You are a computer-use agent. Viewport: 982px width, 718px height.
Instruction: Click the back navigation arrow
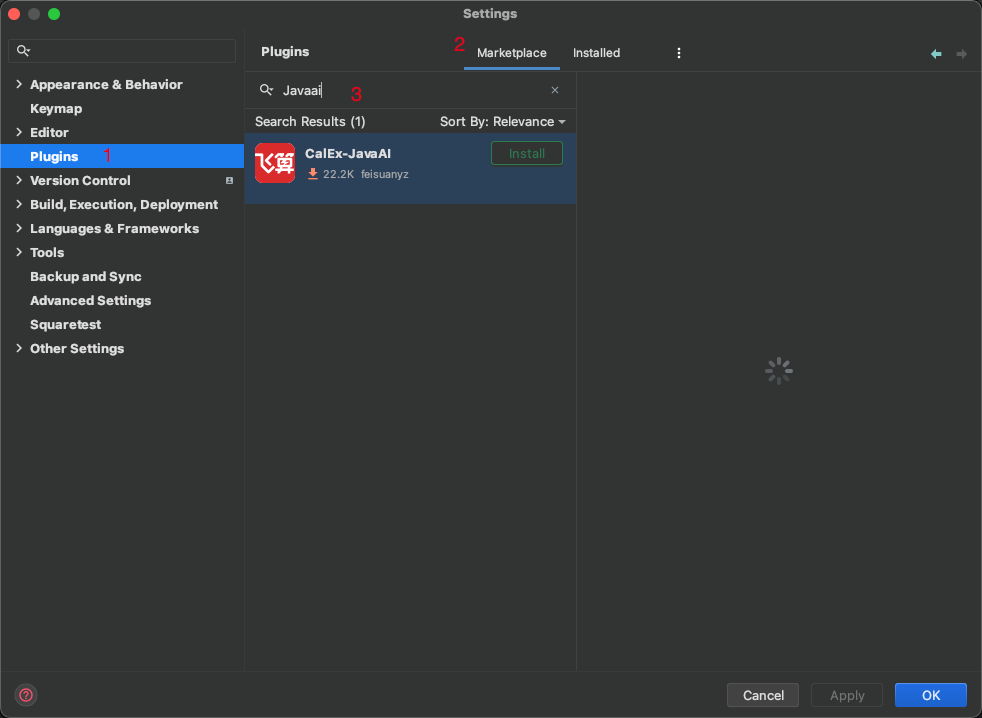936,54
